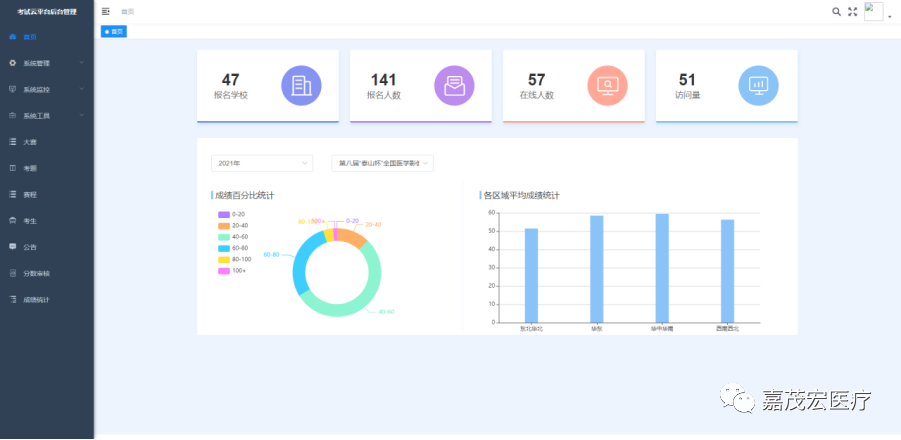Expand the 系统工具 submenu chevron
This screenshot has height=440, width=901.
point(82,115)
